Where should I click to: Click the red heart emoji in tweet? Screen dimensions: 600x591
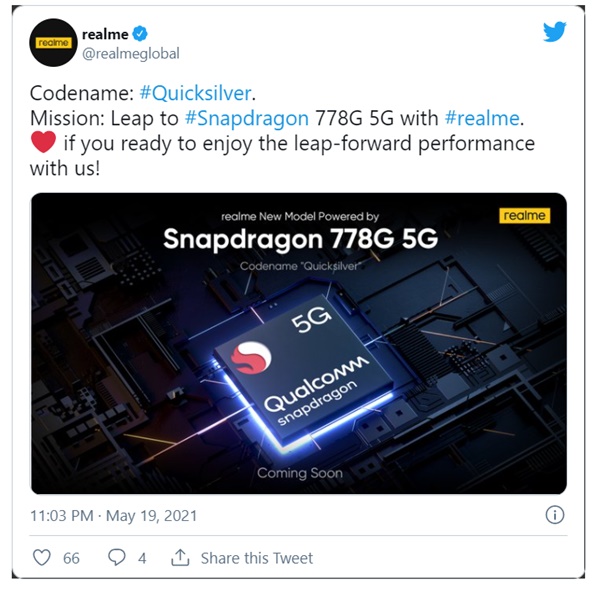pyautogui.click(x=43, y=142)
